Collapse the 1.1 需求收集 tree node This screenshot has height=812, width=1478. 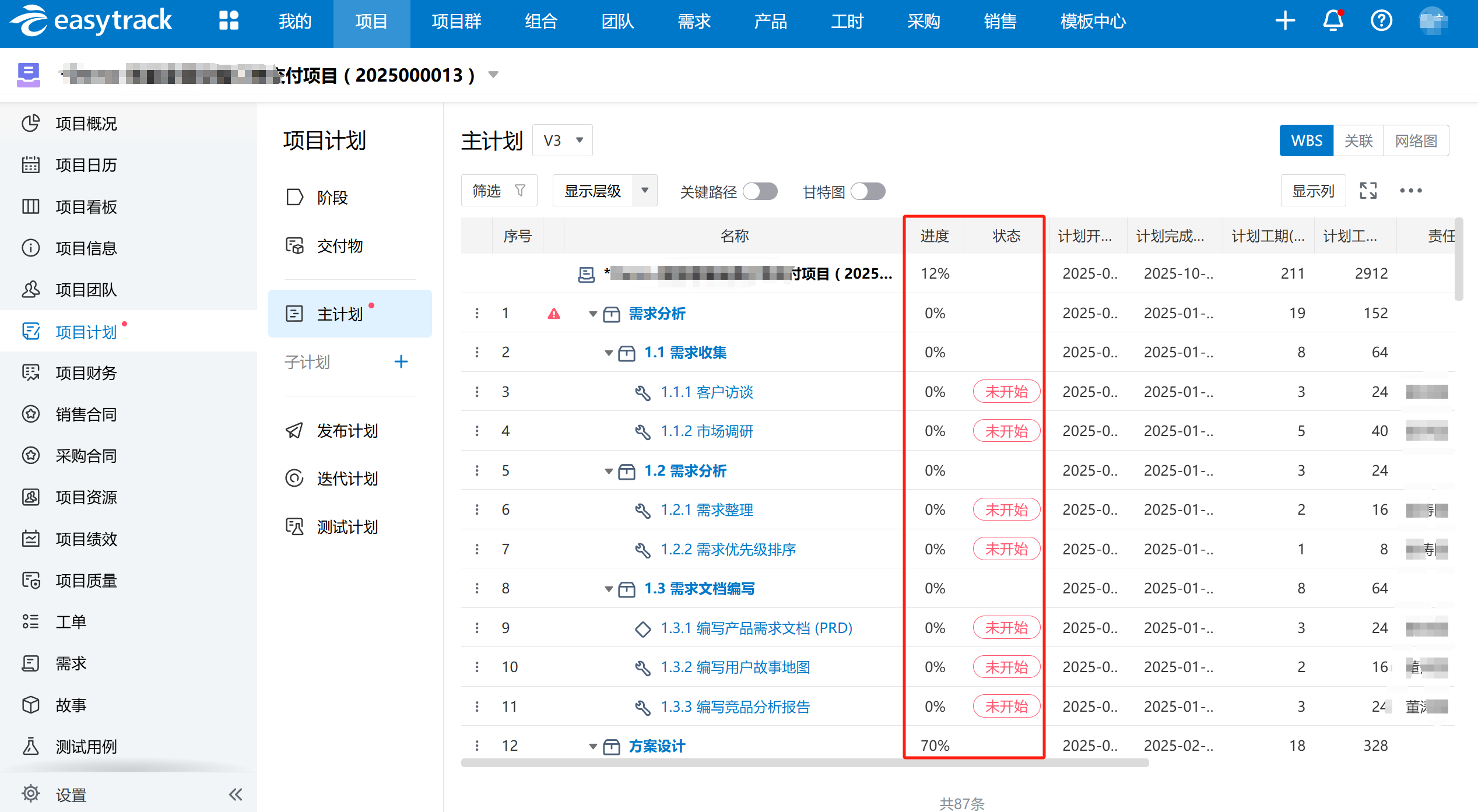tap(608, 353)
